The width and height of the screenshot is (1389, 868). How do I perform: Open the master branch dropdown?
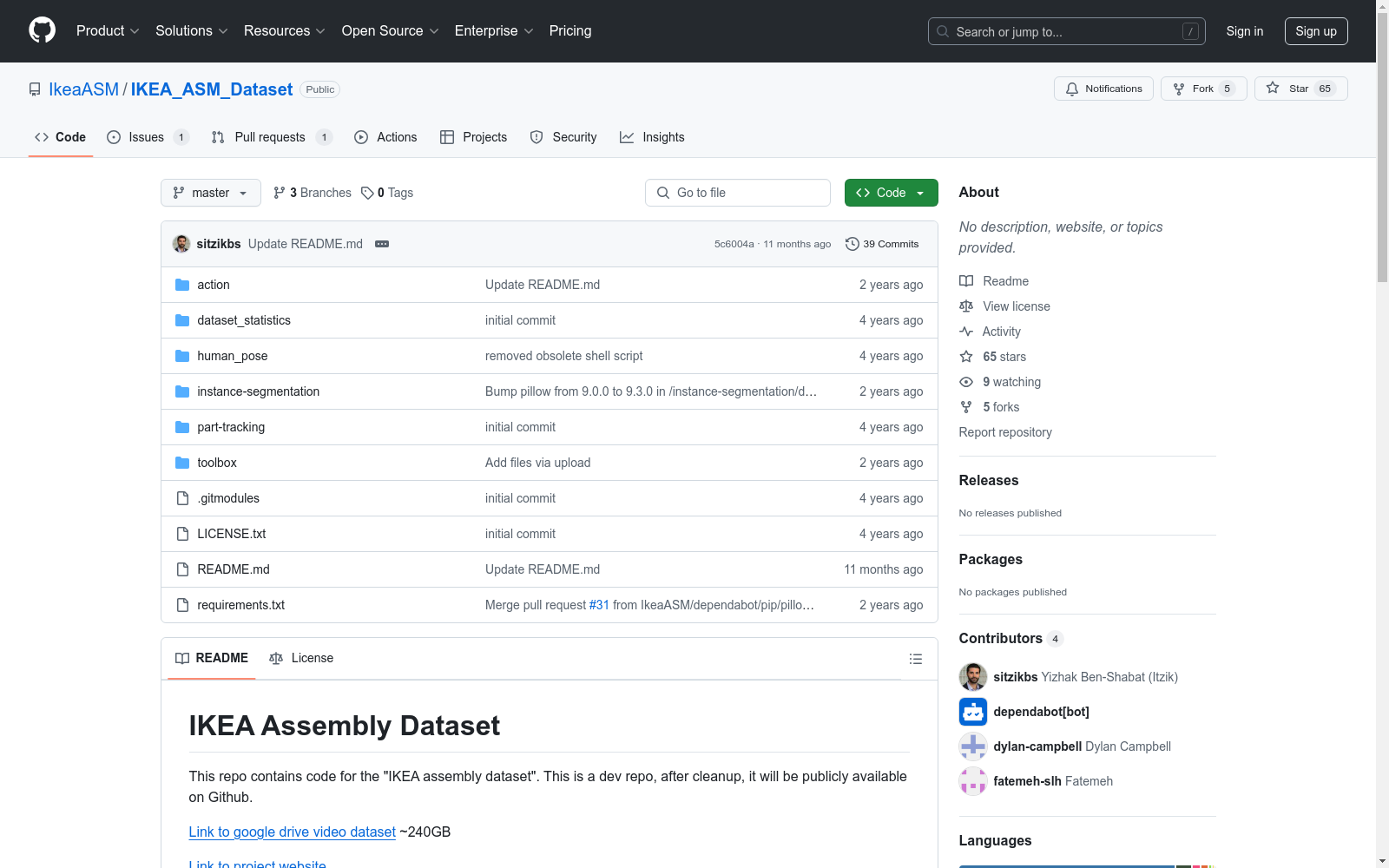[211, 193]
